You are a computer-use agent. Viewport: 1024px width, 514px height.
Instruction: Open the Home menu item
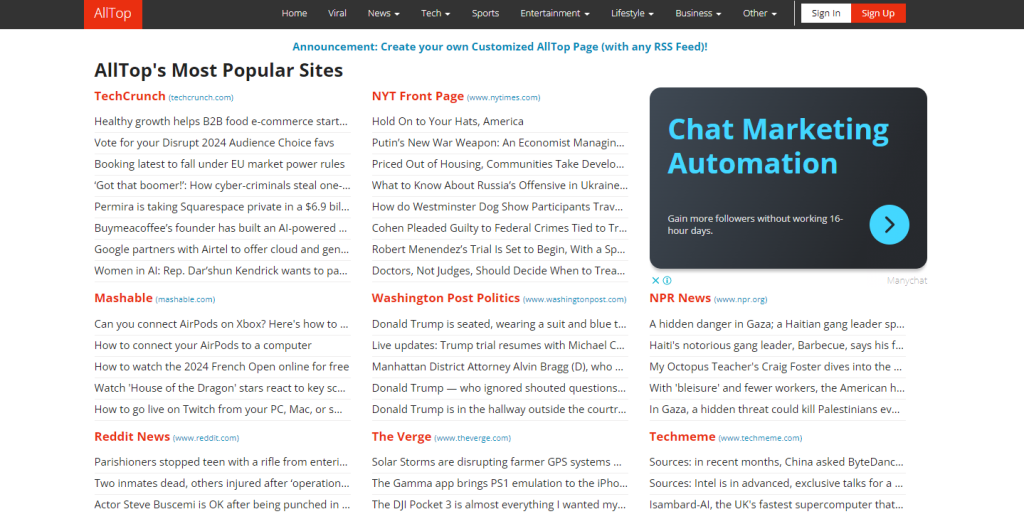tap(294, 13)
